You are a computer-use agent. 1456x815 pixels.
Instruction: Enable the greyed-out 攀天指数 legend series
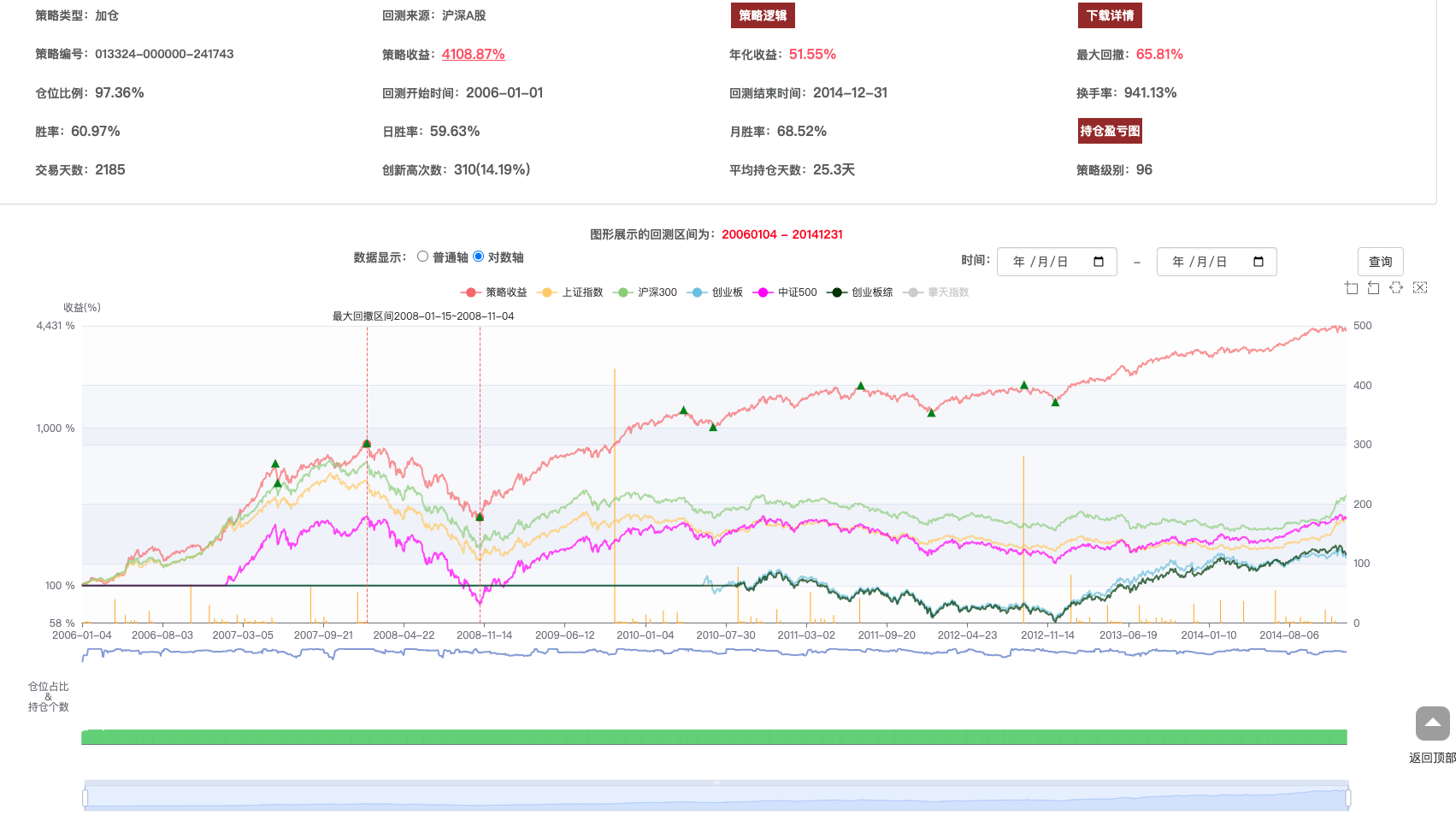[x=936, y=292]
